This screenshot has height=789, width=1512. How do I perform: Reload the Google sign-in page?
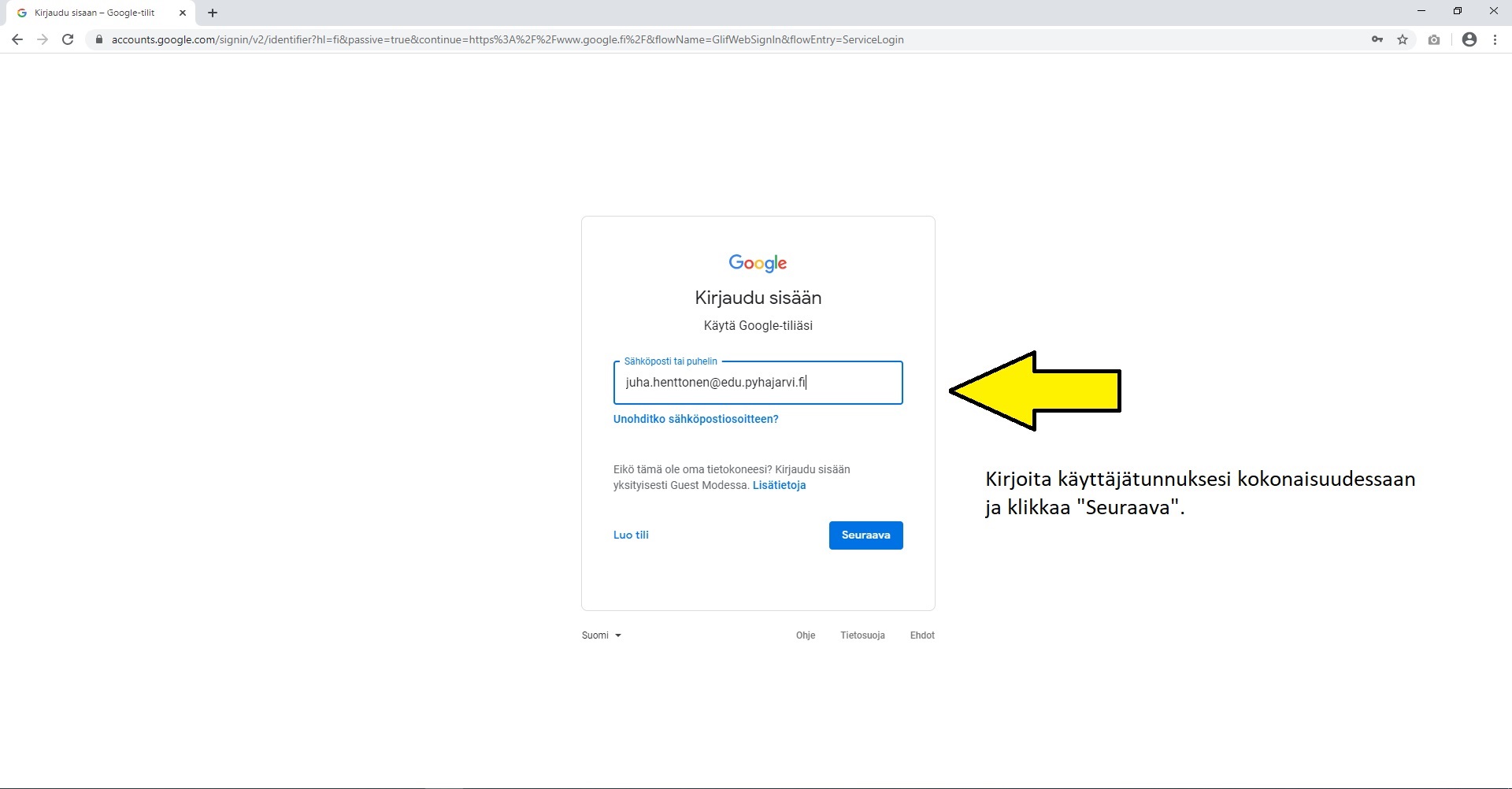(68, 39)
